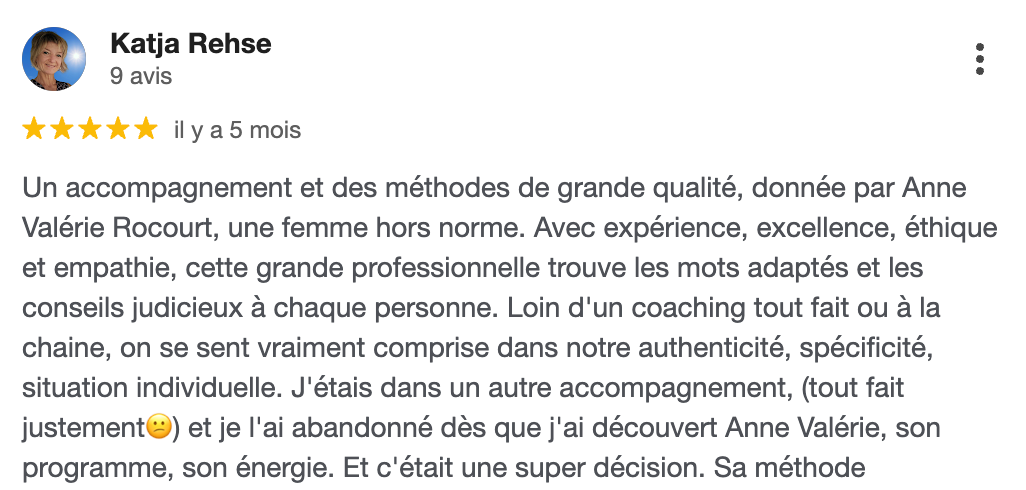Screen dimensions: 1026x490
Task: Click the fifth yellow rating star
Action: point(146,129)
